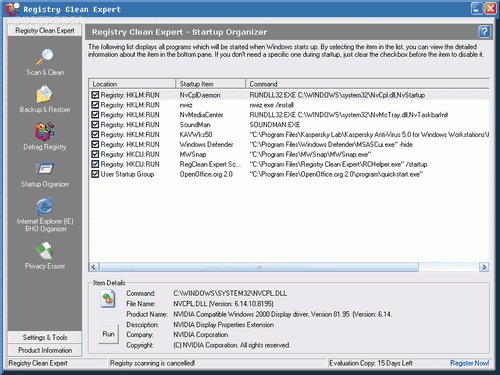Select the NvMediaCenter startup item name
500x375 pixels.
(201, 115)
